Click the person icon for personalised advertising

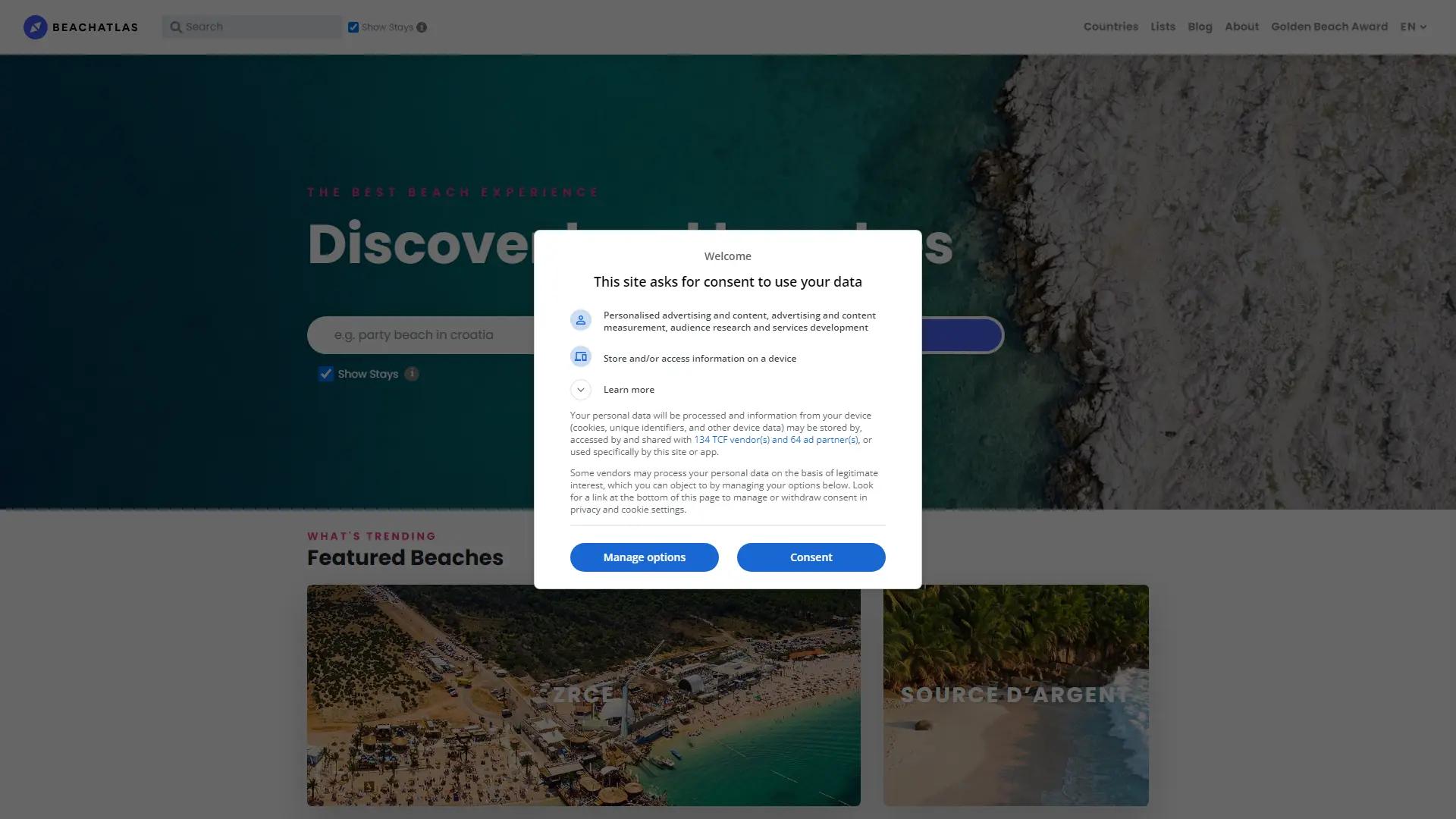[580, 320]
